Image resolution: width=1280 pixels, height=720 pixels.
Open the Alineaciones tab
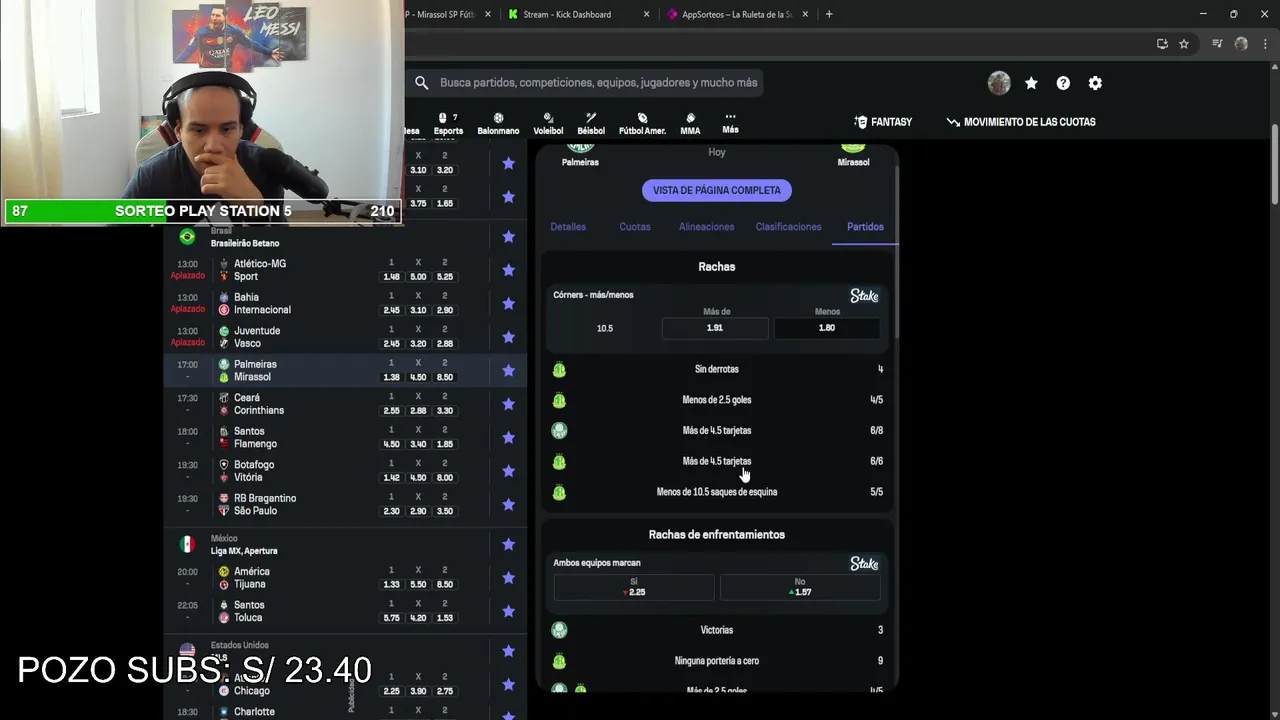(x=707, y=227)
